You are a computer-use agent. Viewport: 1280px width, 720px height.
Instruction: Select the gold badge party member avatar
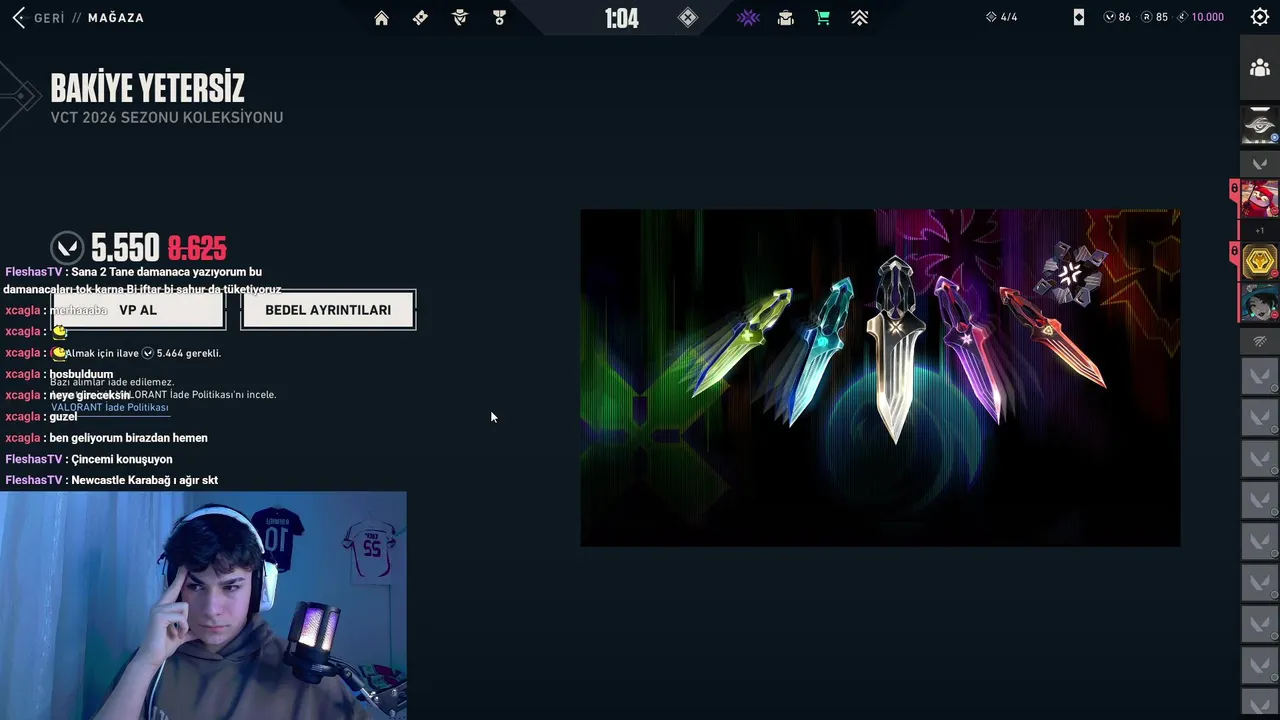click(1260, 261)
